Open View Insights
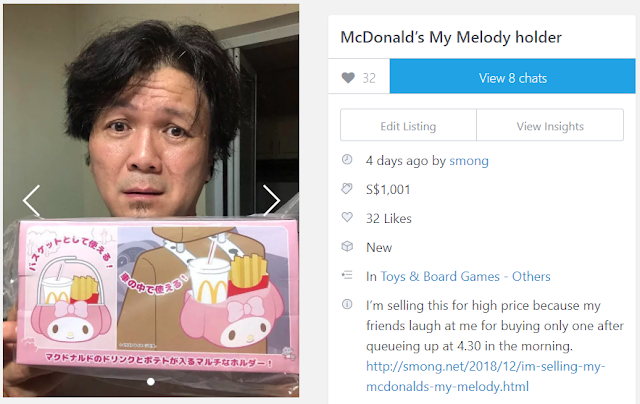The image size is (640, 404). (550, 125)
